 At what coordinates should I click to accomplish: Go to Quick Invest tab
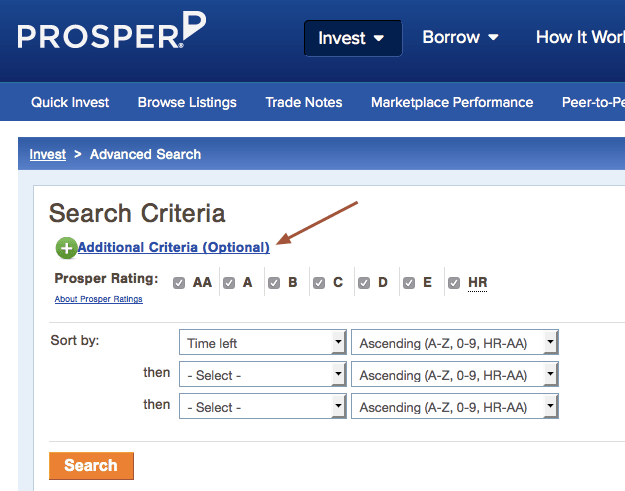pos(70,102)
